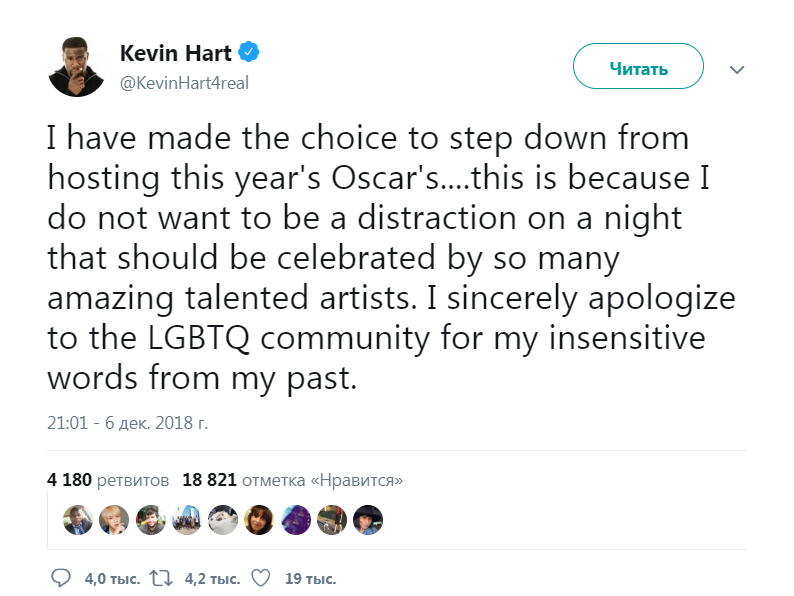This screenshot has width=794, height=596.
Task: Click the reply speech bubble icon
Action: 61,578
